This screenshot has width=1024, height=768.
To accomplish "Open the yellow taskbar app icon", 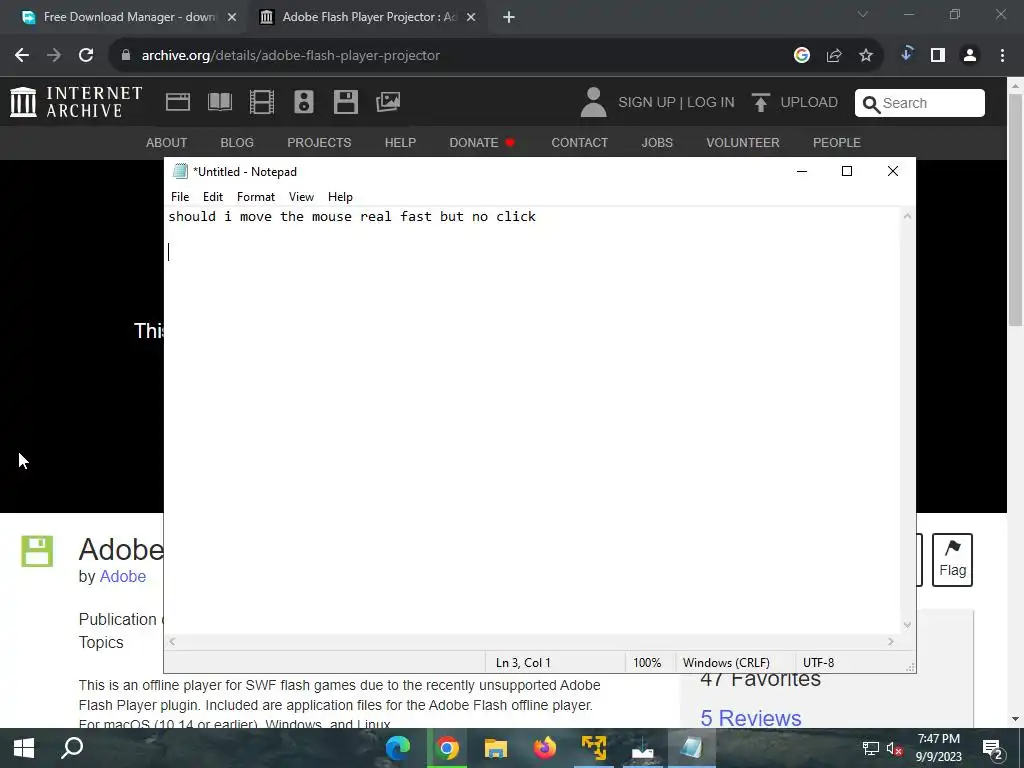I will click(x=594, y=748).
